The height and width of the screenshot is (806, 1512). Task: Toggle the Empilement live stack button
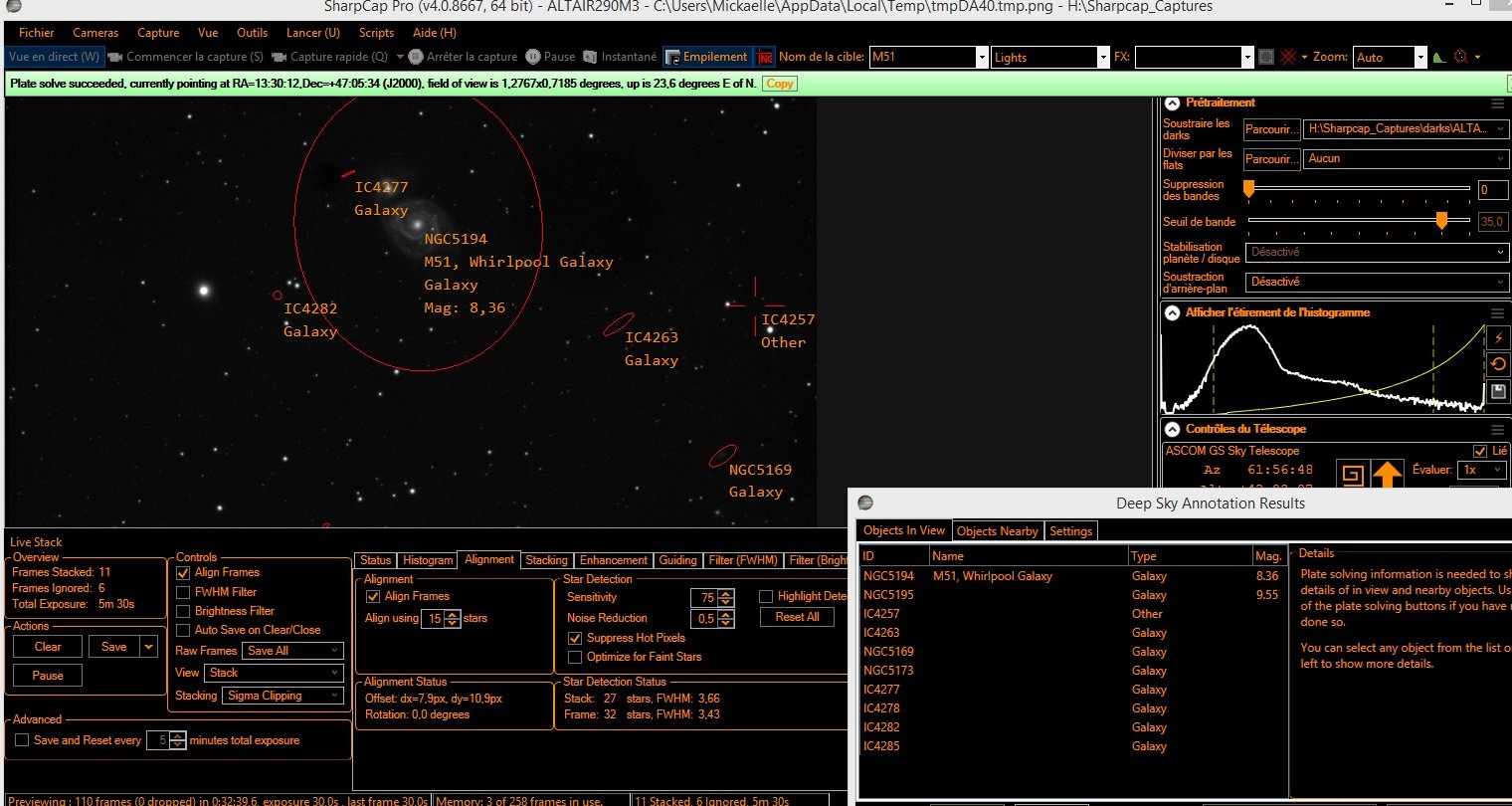[706, 57]
